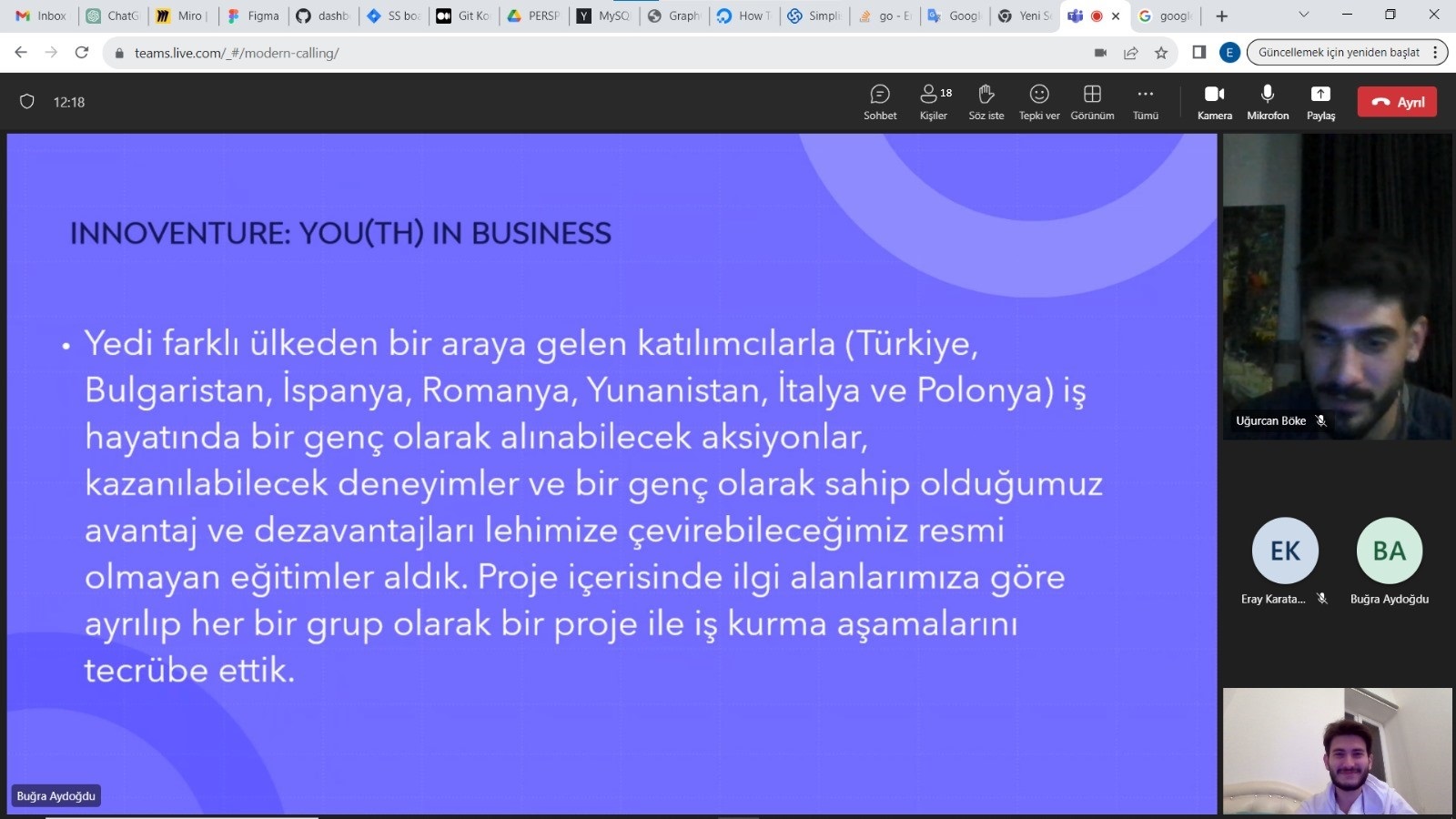The width and height of the screenshot is (1456, 819).
Task: Toggle the Kamera on or off
Action: [1215, 102]
